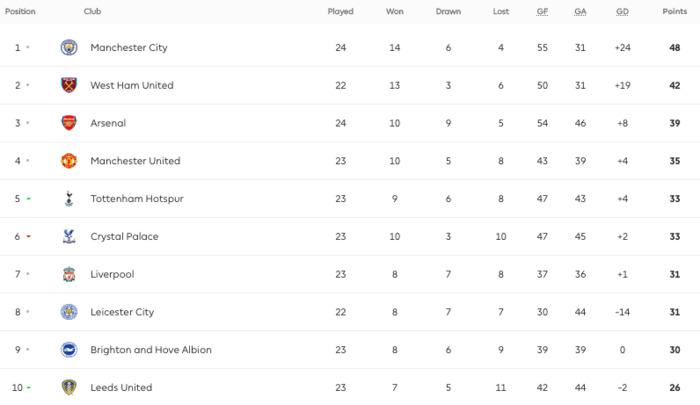Click the Manchester United crest icon
The height and width of the screenshot is (405, 700).
tap(69, 161)
